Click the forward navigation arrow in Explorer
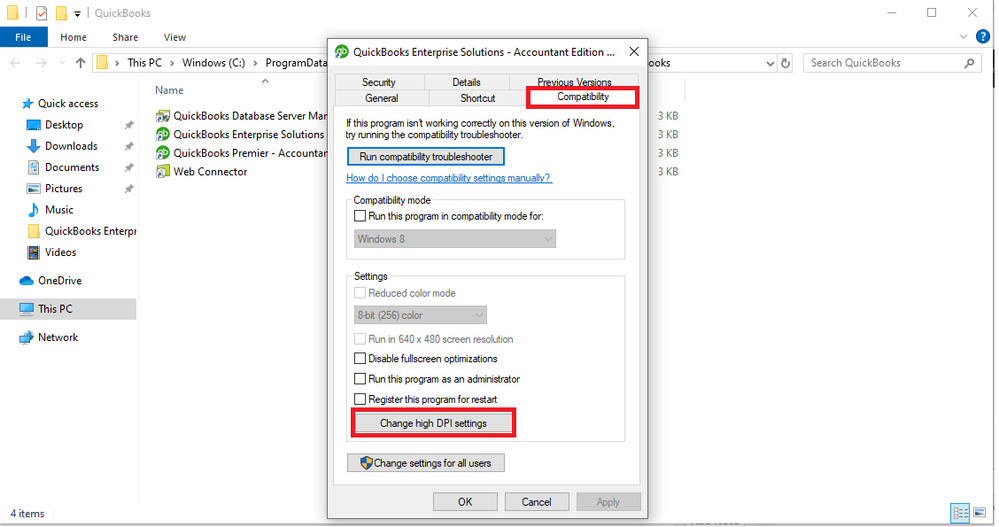This screenshot has width=999, height=527. coord(41,62)
